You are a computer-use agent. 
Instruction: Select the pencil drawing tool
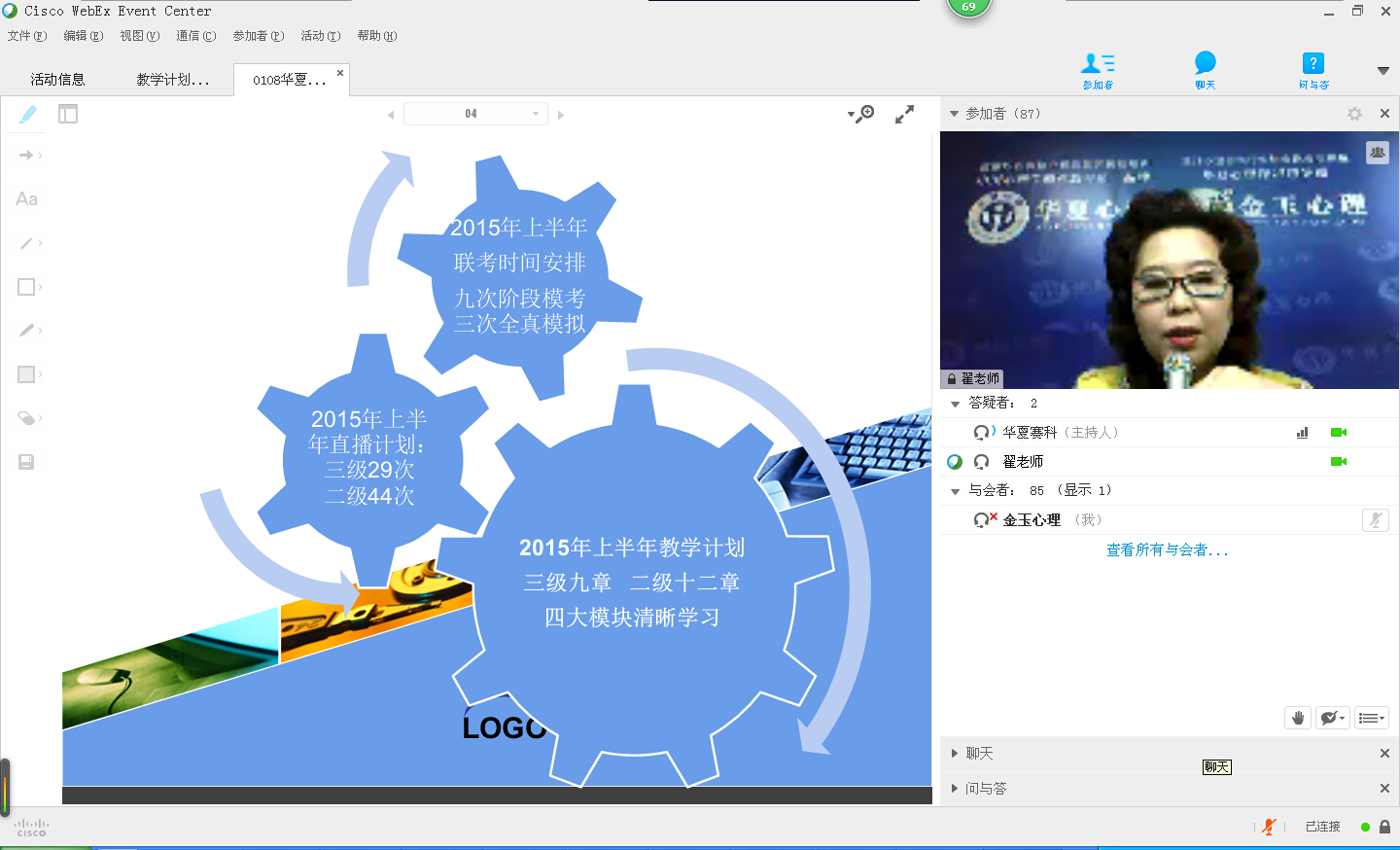click(x=26, y=331)
